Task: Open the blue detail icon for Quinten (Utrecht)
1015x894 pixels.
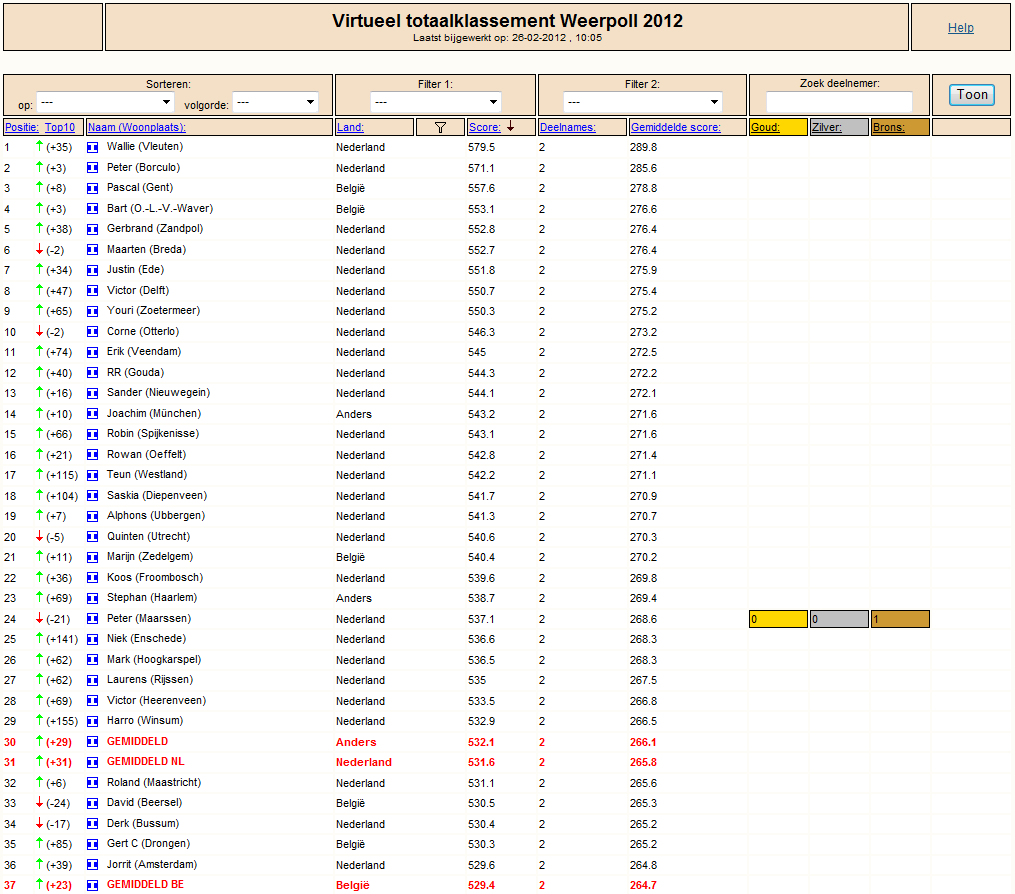Action: (93, 537)
